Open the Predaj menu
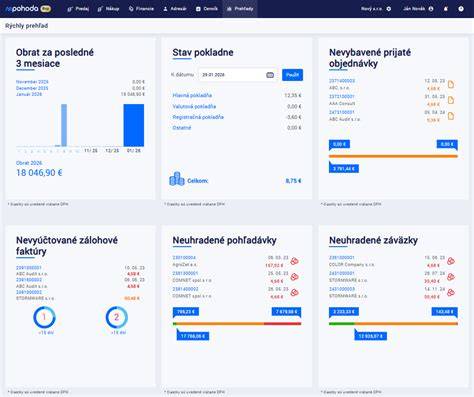The image size is (474, 397). tap(78, 9)
